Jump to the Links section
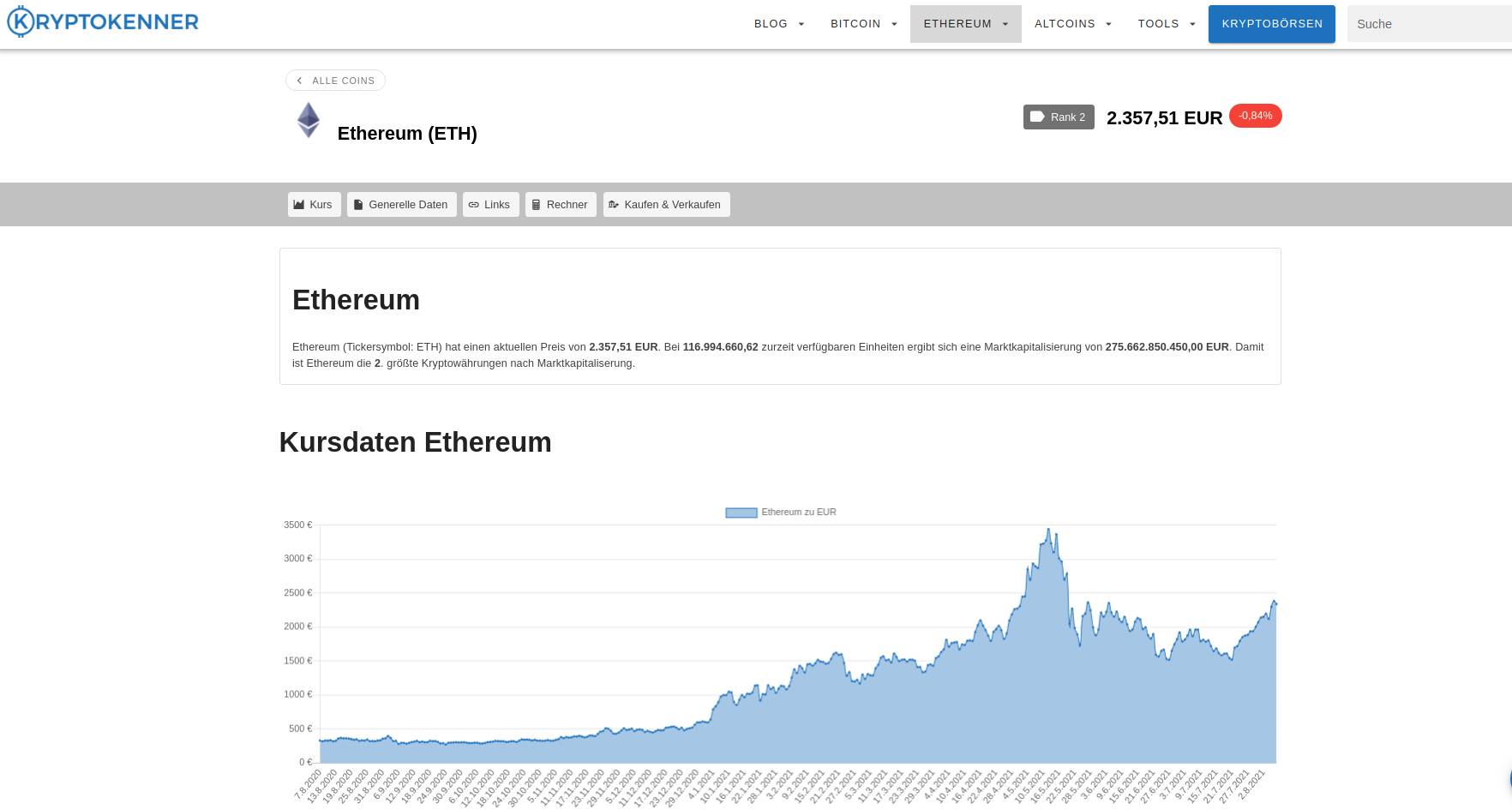Viewport: 1512px width, 810px height. [491, 204]
